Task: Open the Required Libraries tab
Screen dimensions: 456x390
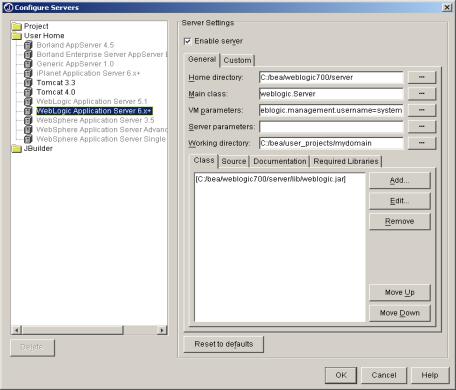Action: coord(346,161)
